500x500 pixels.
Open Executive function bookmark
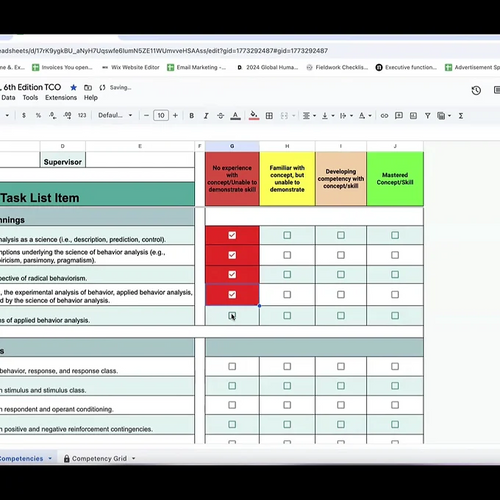[406, 67]
